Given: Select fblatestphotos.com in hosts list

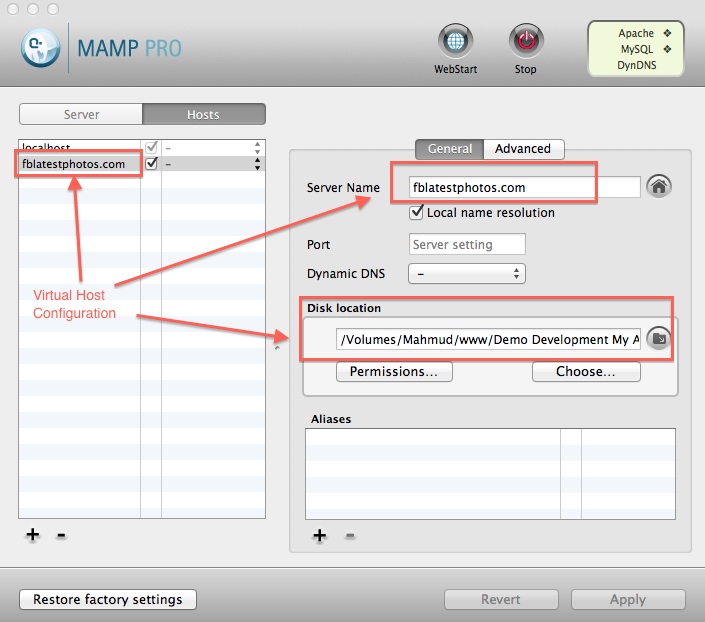Looking at the screenshot, I should tap(73, 164).
